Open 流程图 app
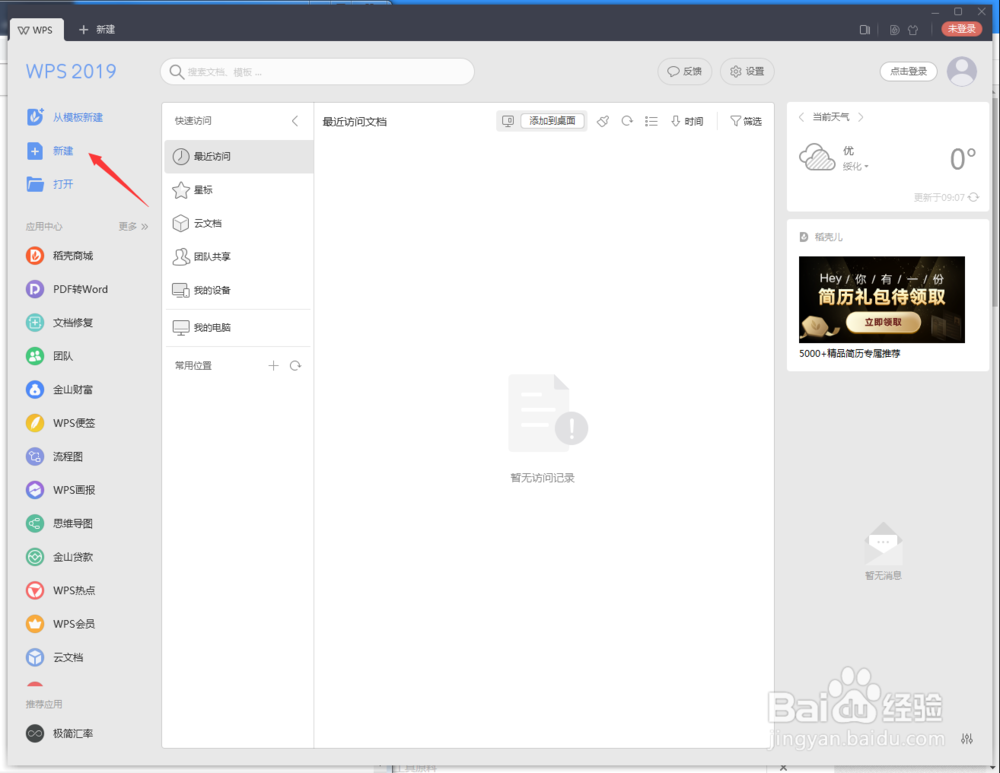This screenshot has height=773, width=1000. [54, 457]
